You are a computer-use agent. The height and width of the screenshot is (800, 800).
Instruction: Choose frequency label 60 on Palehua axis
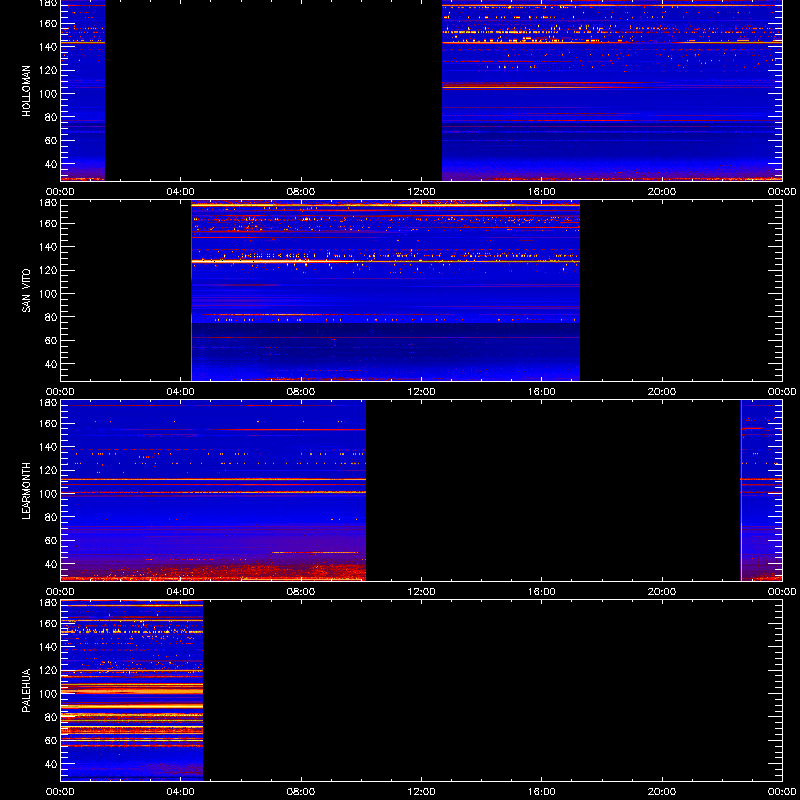[52, 741]
